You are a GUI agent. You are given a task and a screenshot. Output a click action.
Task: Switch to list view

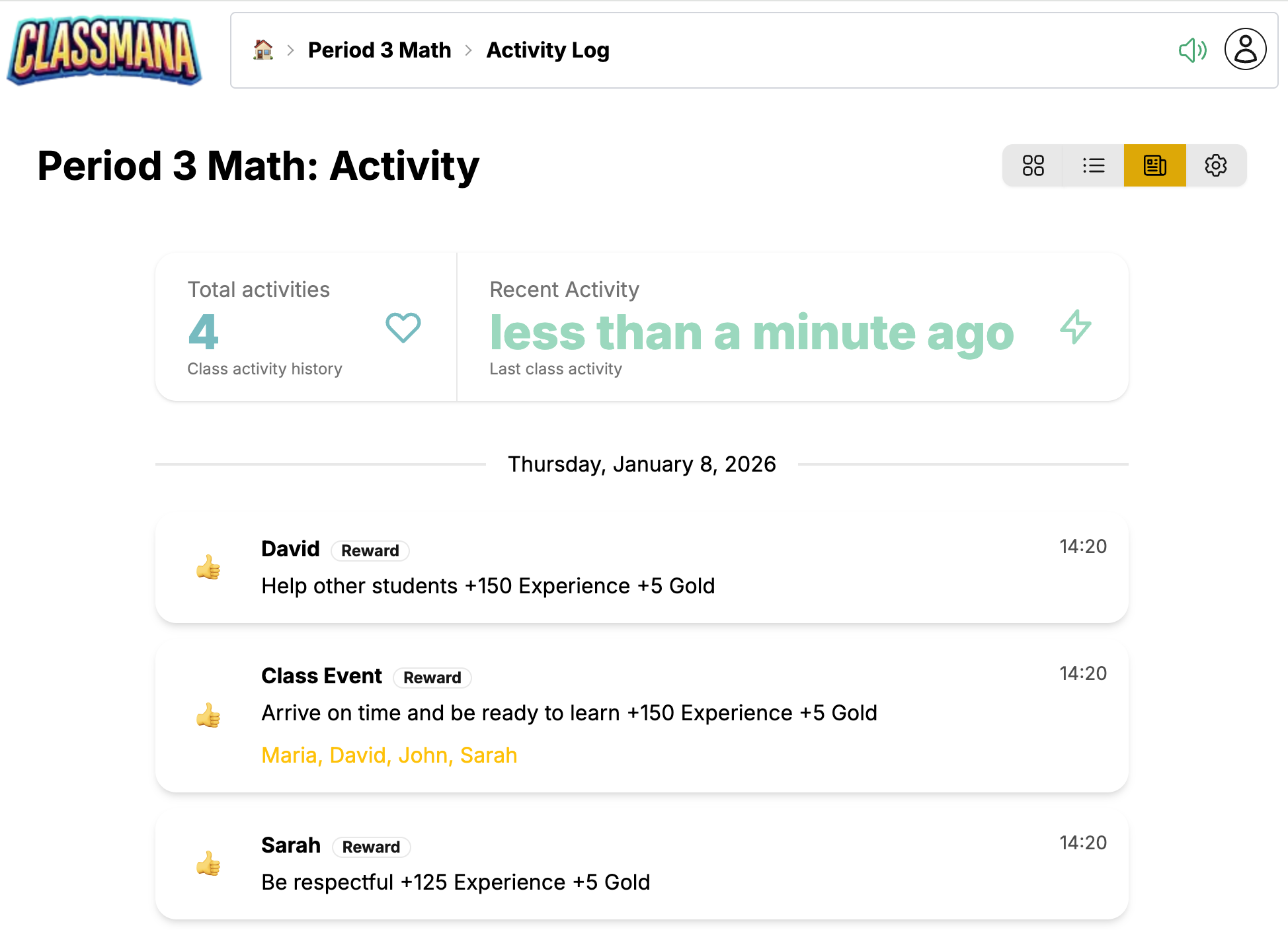(x=1094, y=165)
